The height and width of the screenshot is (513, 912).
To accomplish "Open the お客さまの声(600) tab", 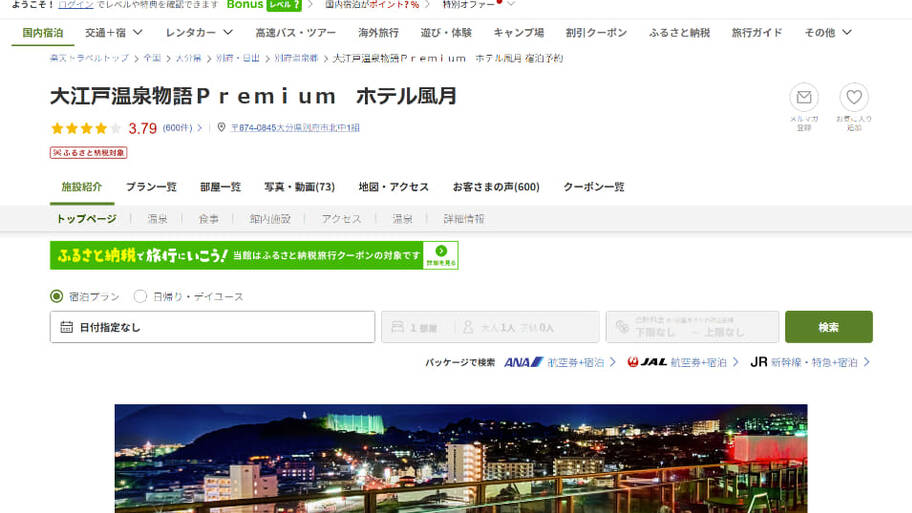I will [x=495, y=187].
